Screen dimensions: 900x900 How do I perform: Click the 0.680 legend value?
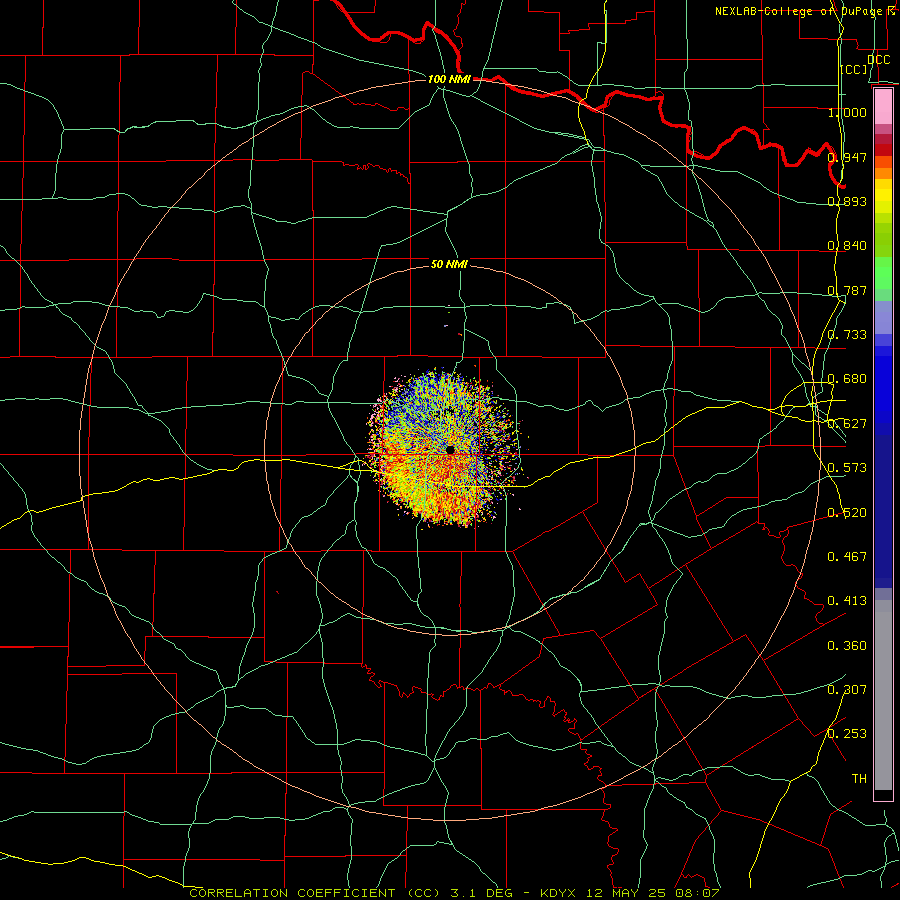[x=847, y=379]
